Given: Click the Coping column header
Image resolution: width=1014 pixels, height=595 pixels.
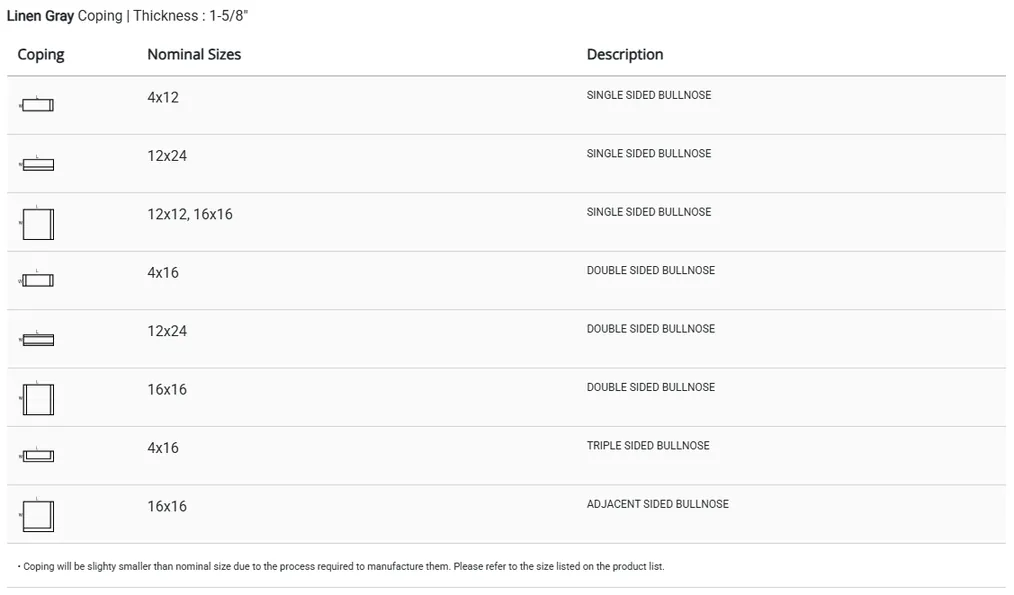Looking at the screenshot, I should [x=41, y=55].
